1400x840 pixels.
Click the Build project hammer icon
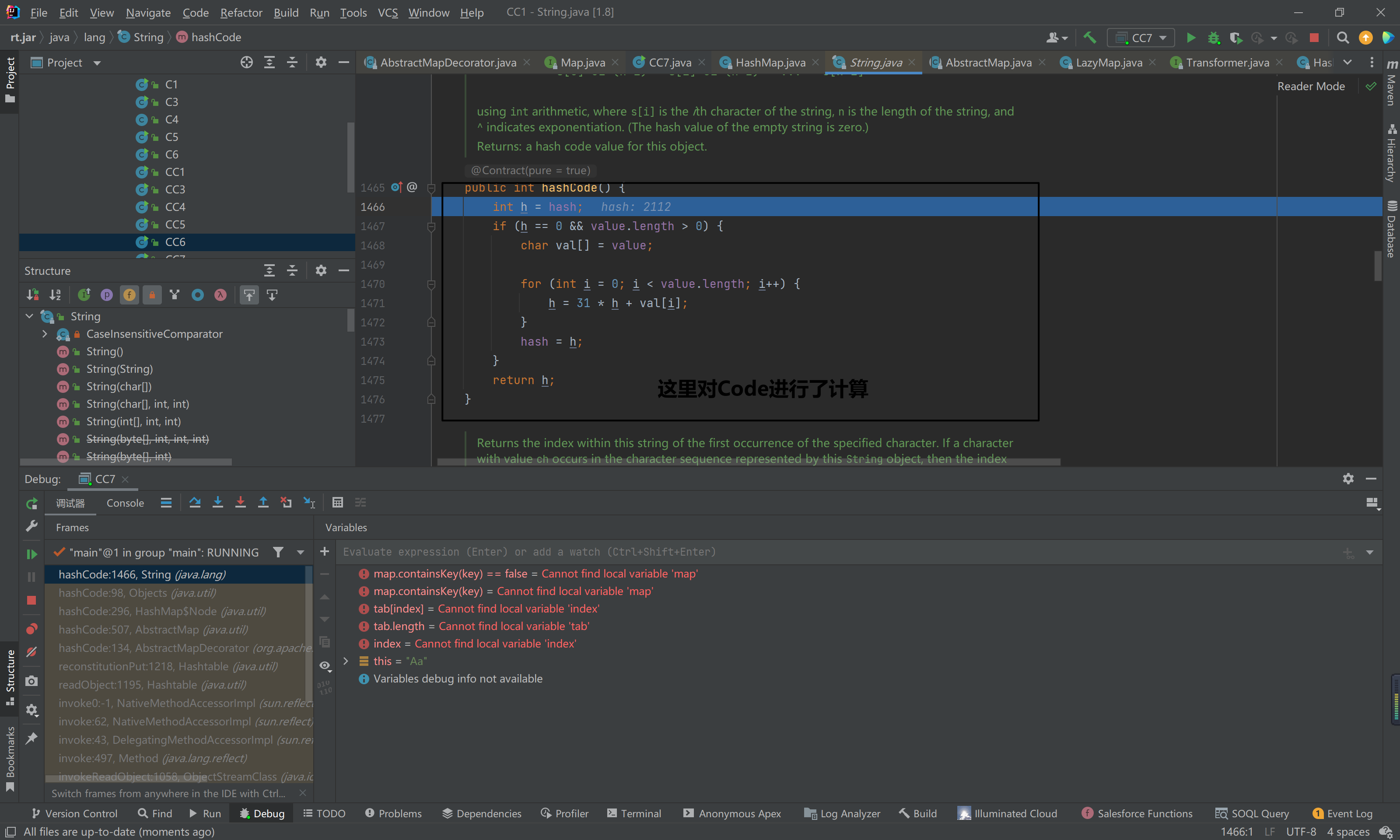pos(1089,37)
